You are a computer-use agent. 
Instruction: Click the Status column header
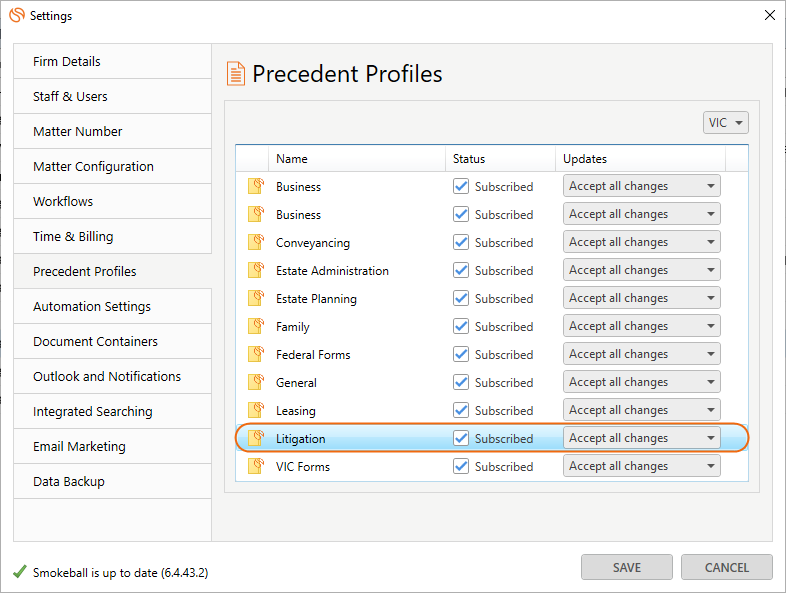pos(500,158)
